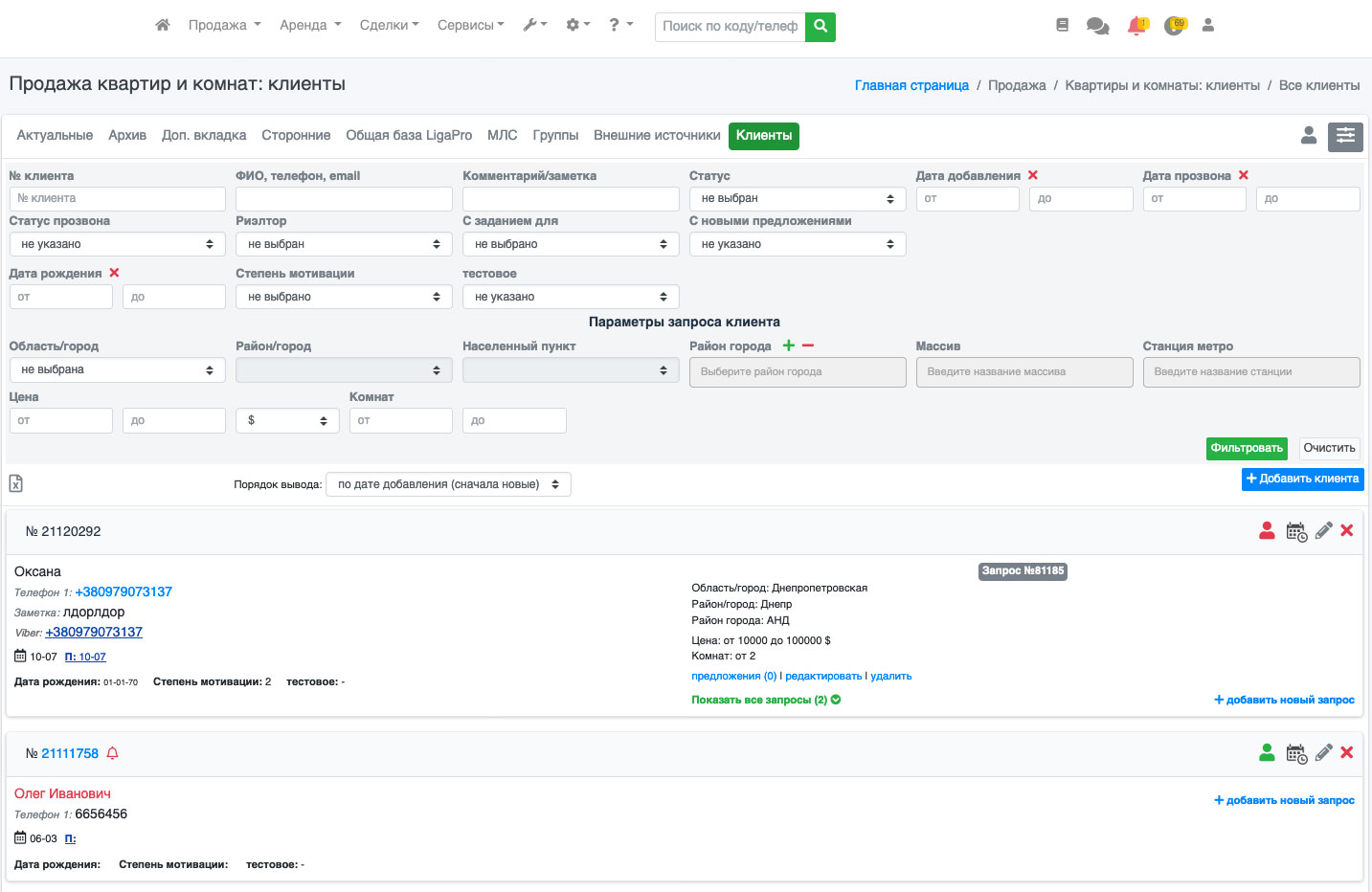This screenshot has height=892, width=1372.
Task: Click the Фильтровать button
Action: pyautogui.click(x=1246, y=448)
